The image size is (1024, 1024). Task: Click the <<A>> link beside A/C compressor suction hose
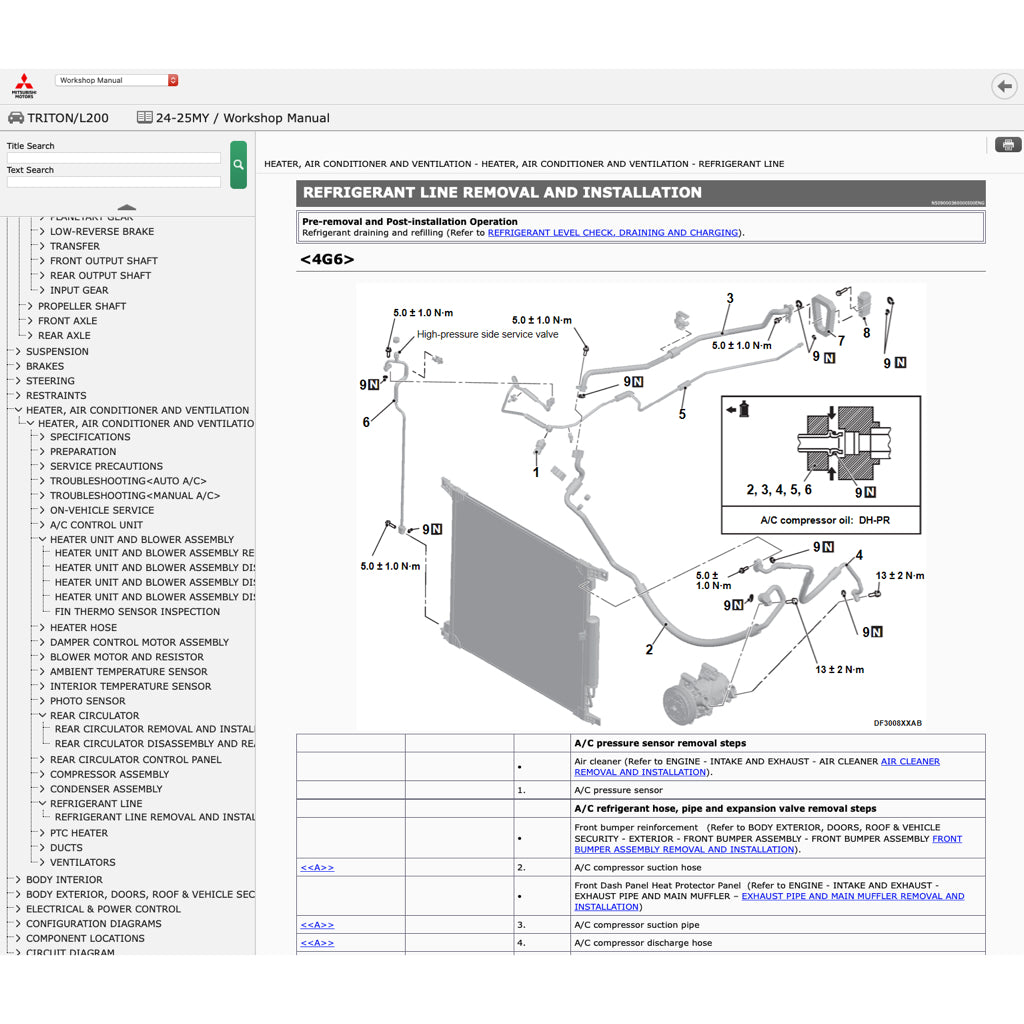click(316, 867)
